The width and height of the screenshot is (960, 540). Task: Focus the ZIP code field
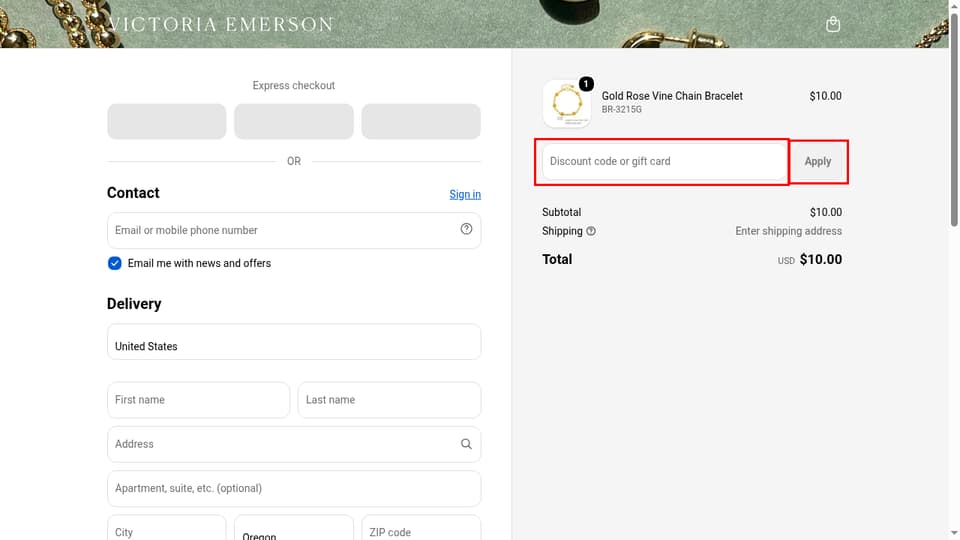(x=421, y=528)
